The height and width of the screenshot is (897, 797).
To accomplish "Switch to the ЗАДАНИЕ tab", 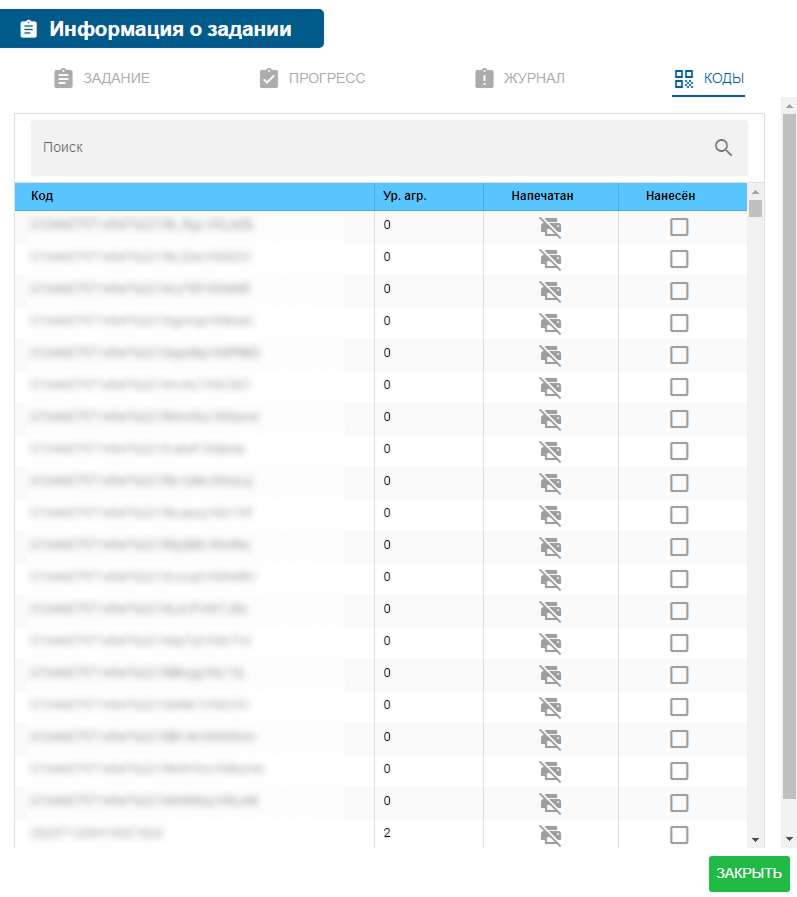I will pyautogui.click(x=102, y=79).
